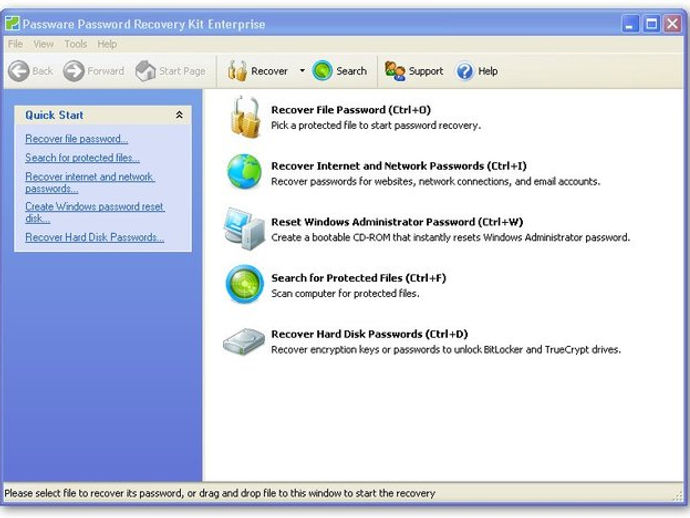This screenshot has height=518, width=690.
Task: Click the 'Quick Start' panel header title
Action: click(54, 115)
